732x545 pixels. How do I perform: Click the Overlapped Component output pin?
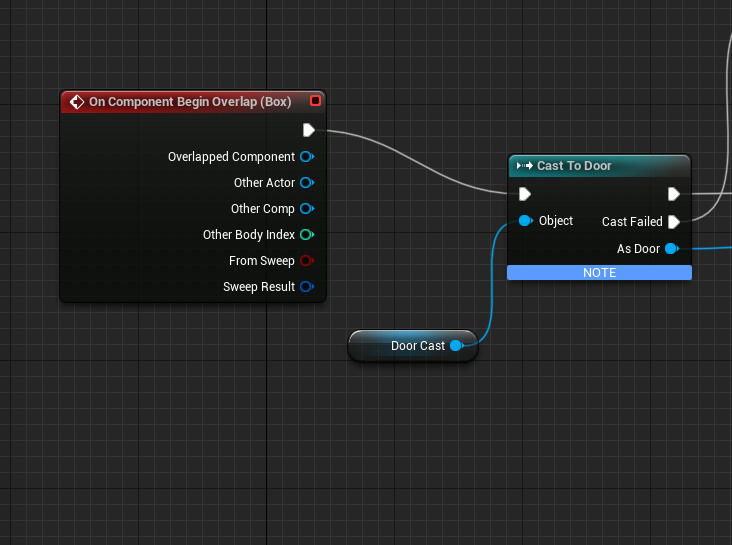pos(306,157)
